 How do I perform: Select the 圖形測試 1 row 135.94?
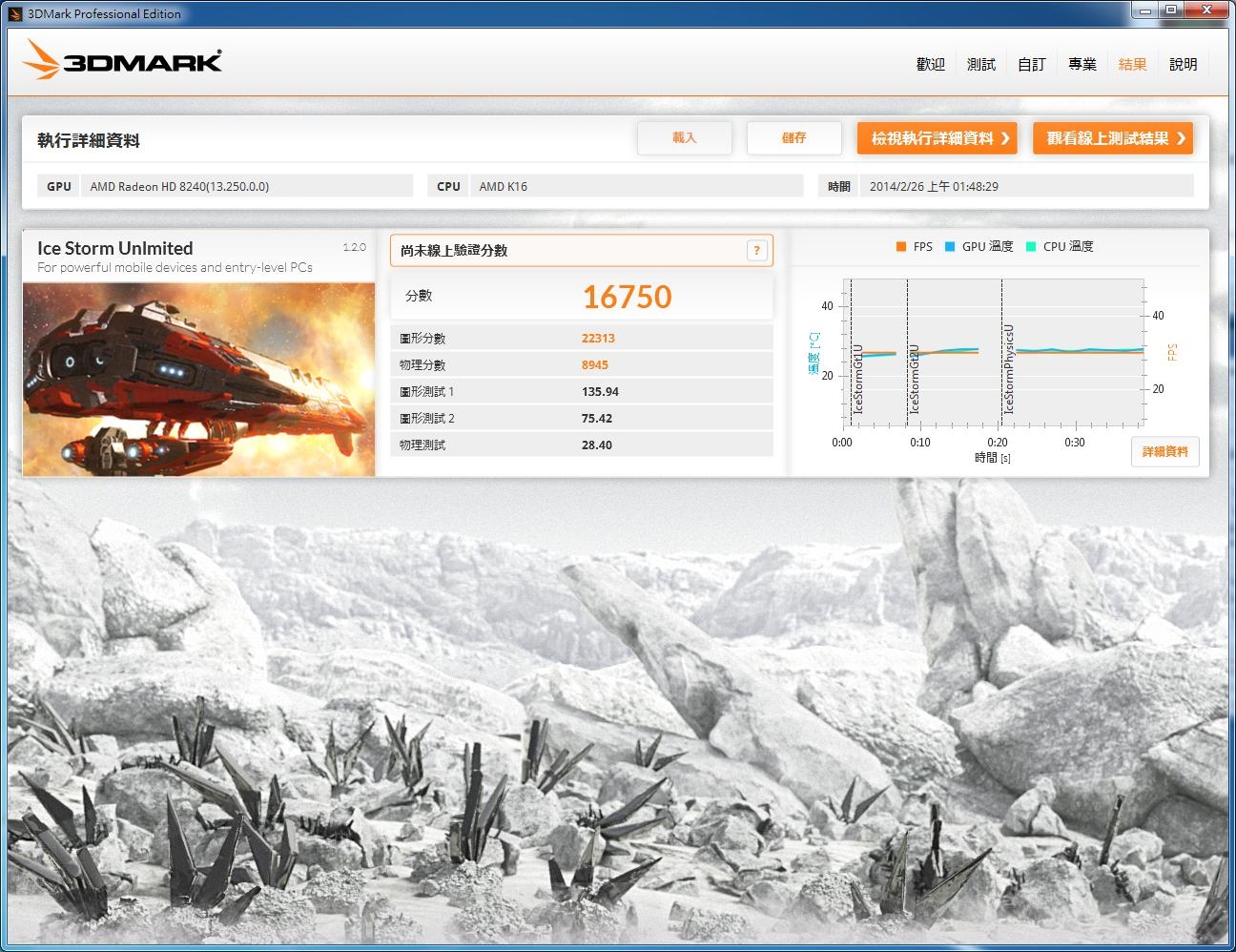(x=582, y=391)
